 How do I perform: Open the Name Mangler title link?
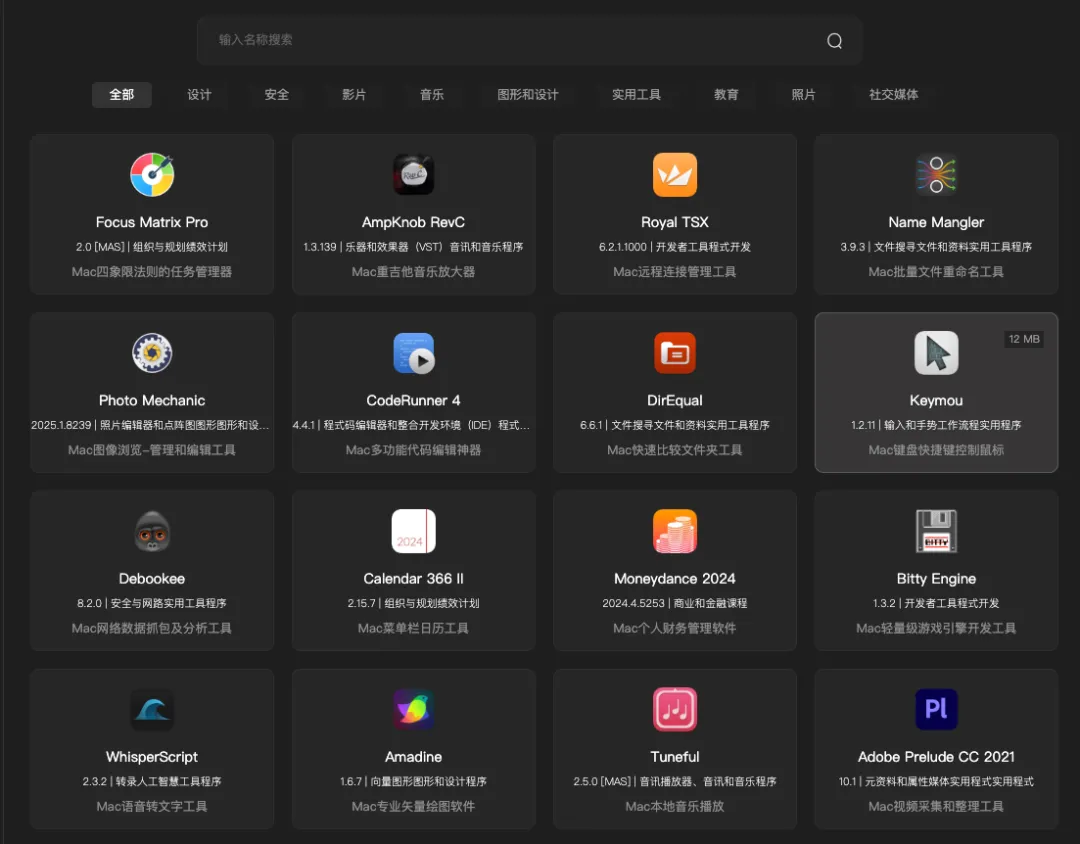[936, 223]
